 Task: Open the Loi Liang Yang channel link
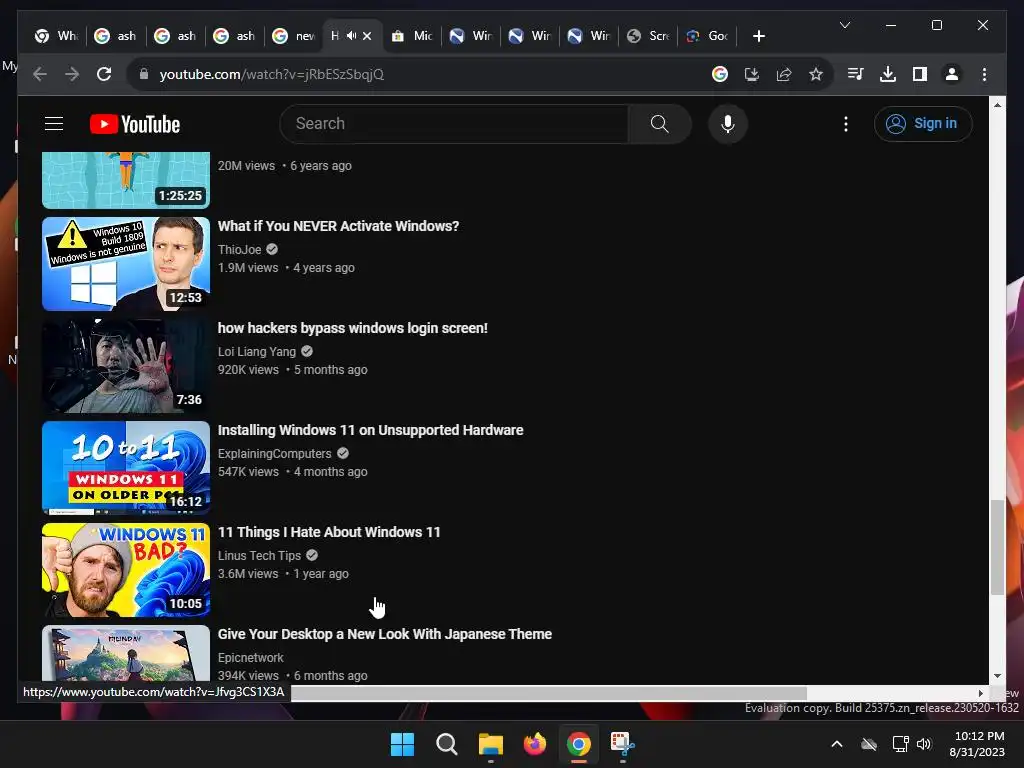tap(257, 351)
